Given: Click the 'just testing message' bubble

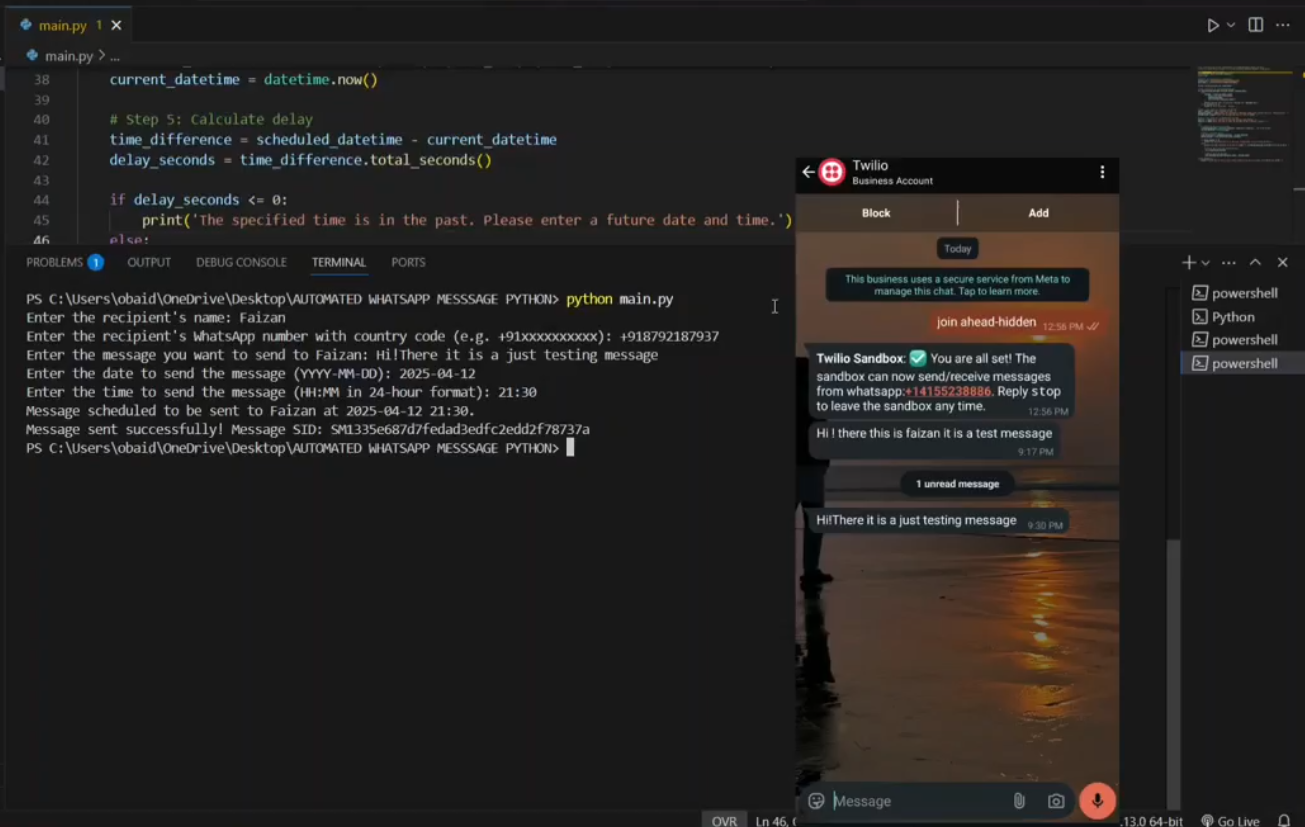Looking at the screenshot, I should click(937, 521).
